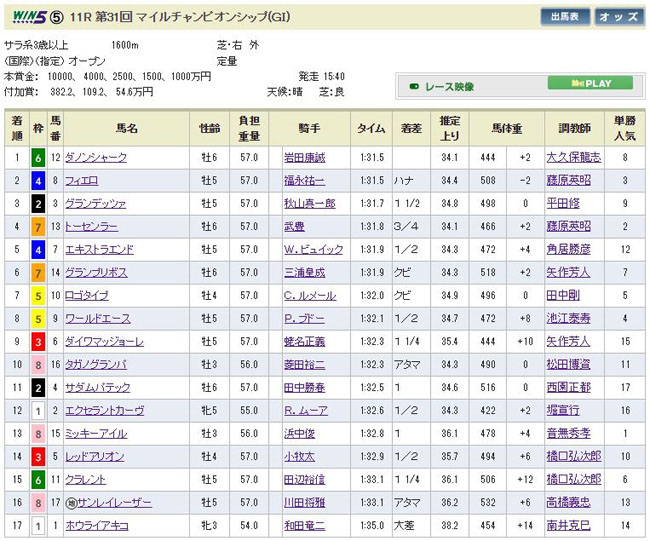Click black frame 2 box beside グランデッツァ
The height and width of the screenshot is (541, 650).
tap(37, 203)
